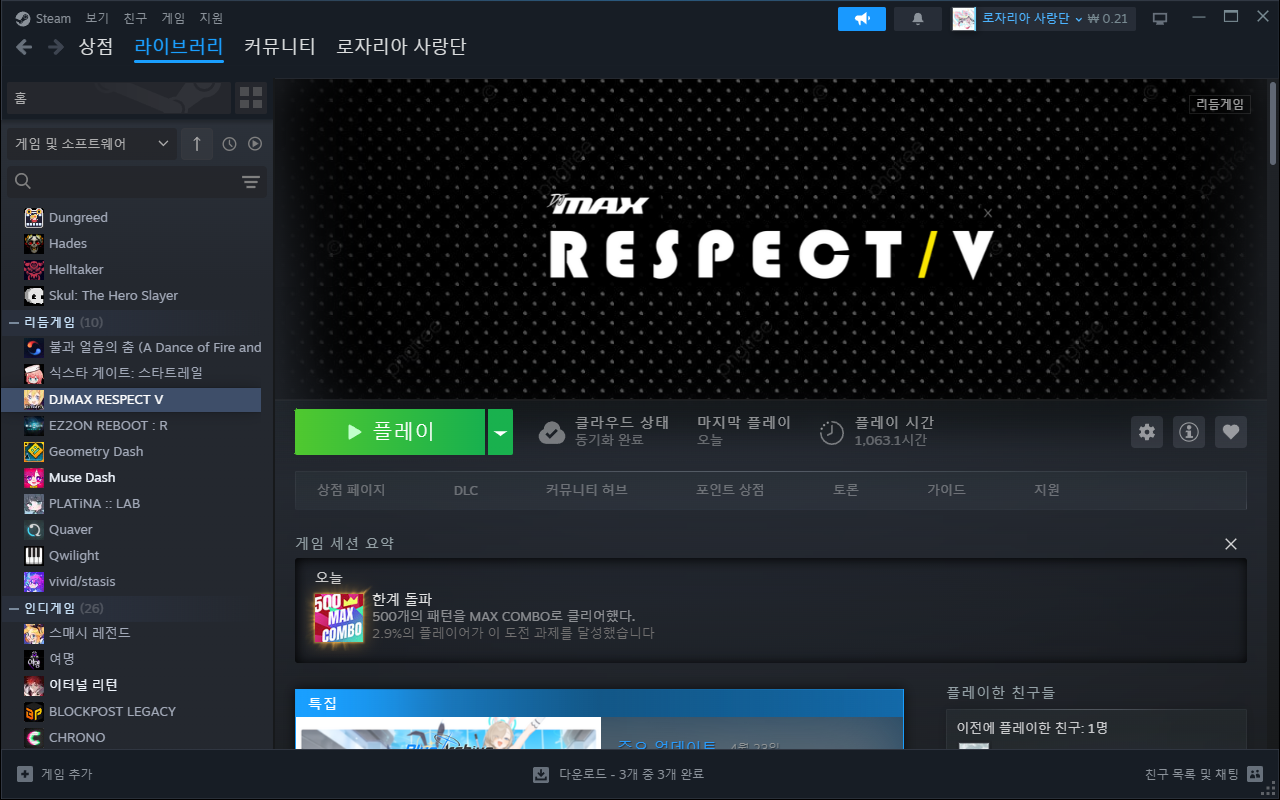
Task: Toggle the recent activity clock filter
Action: [229, 144]
